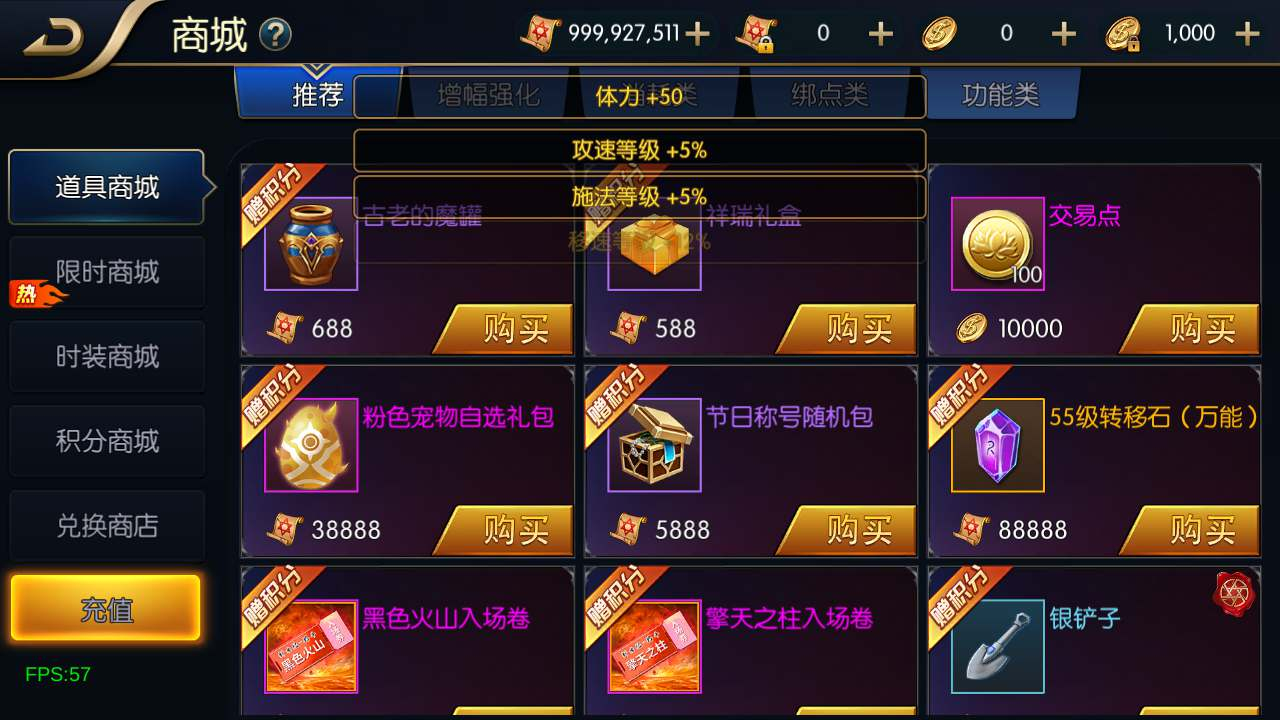1280x720 pixels.
Task: Open the 积分商城 sidebar section
Action: [107, 441]
